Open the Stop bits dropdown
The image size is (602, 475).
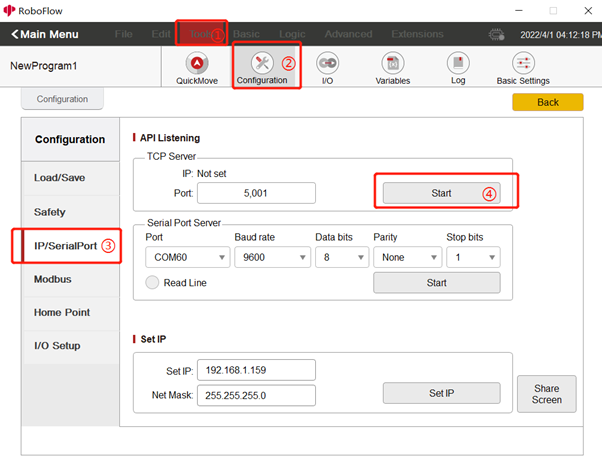coord(472,258)
